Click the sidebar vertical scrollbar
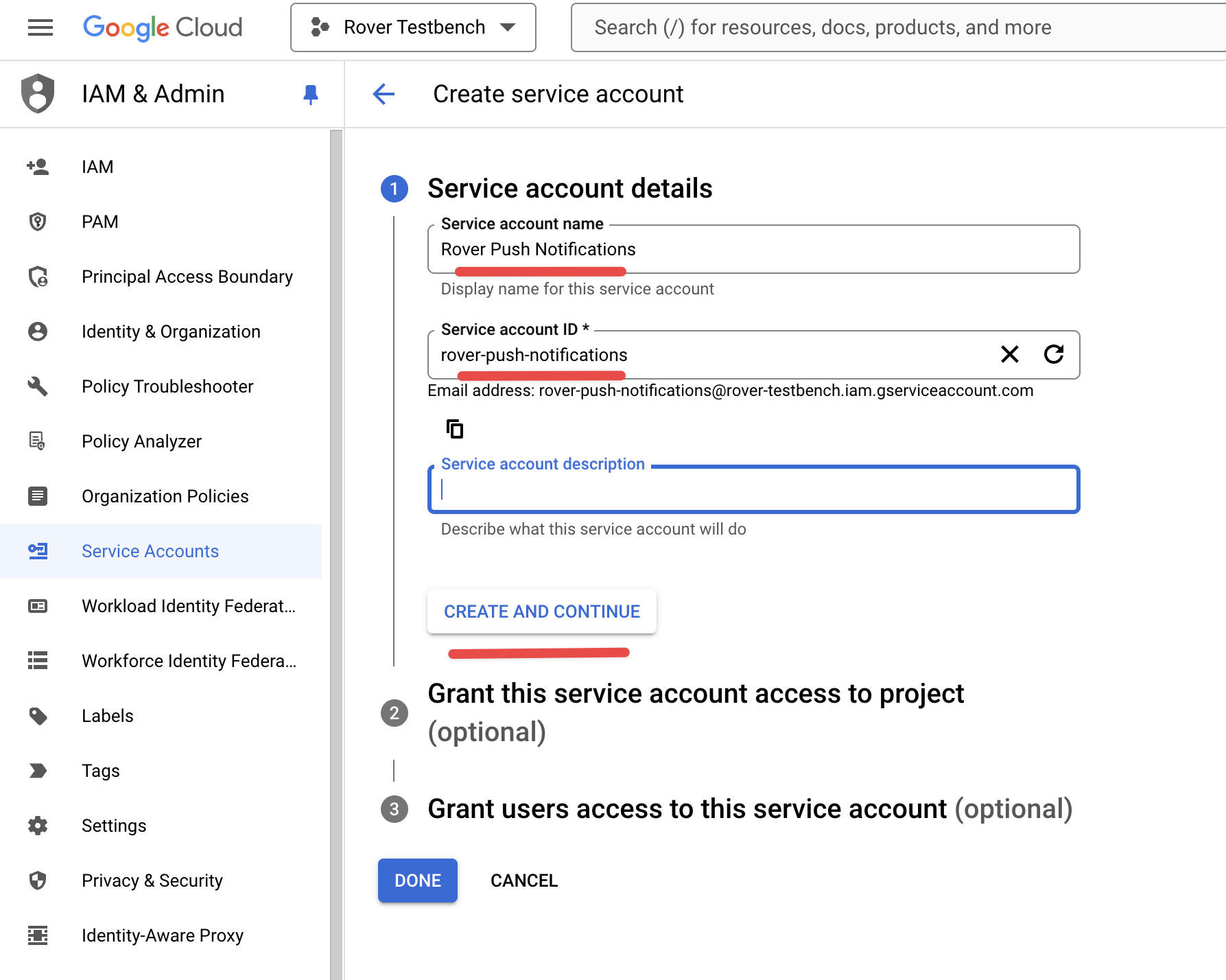 (336, 553)
